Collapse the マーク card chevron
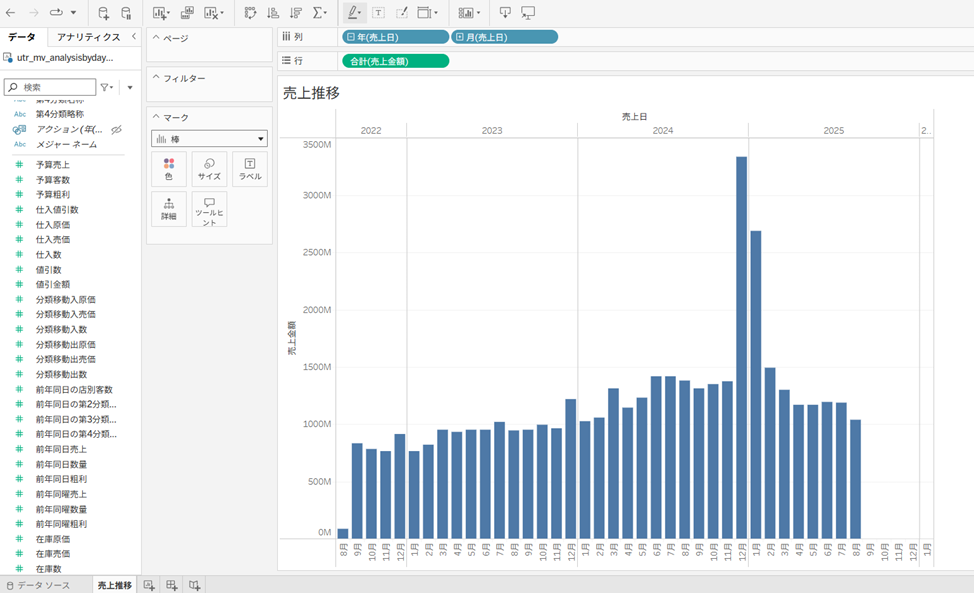Screen dimensions: 974x593 (x=156, y=117)
